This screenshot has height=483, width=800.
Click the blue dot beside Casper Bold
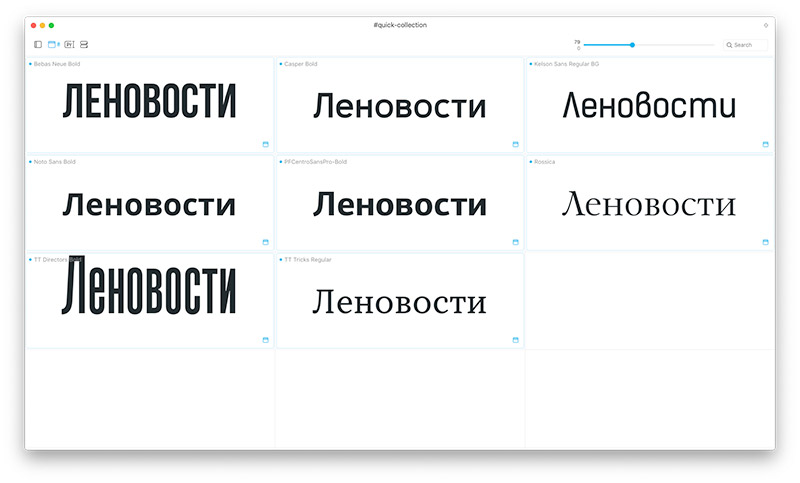pos(281,64)
